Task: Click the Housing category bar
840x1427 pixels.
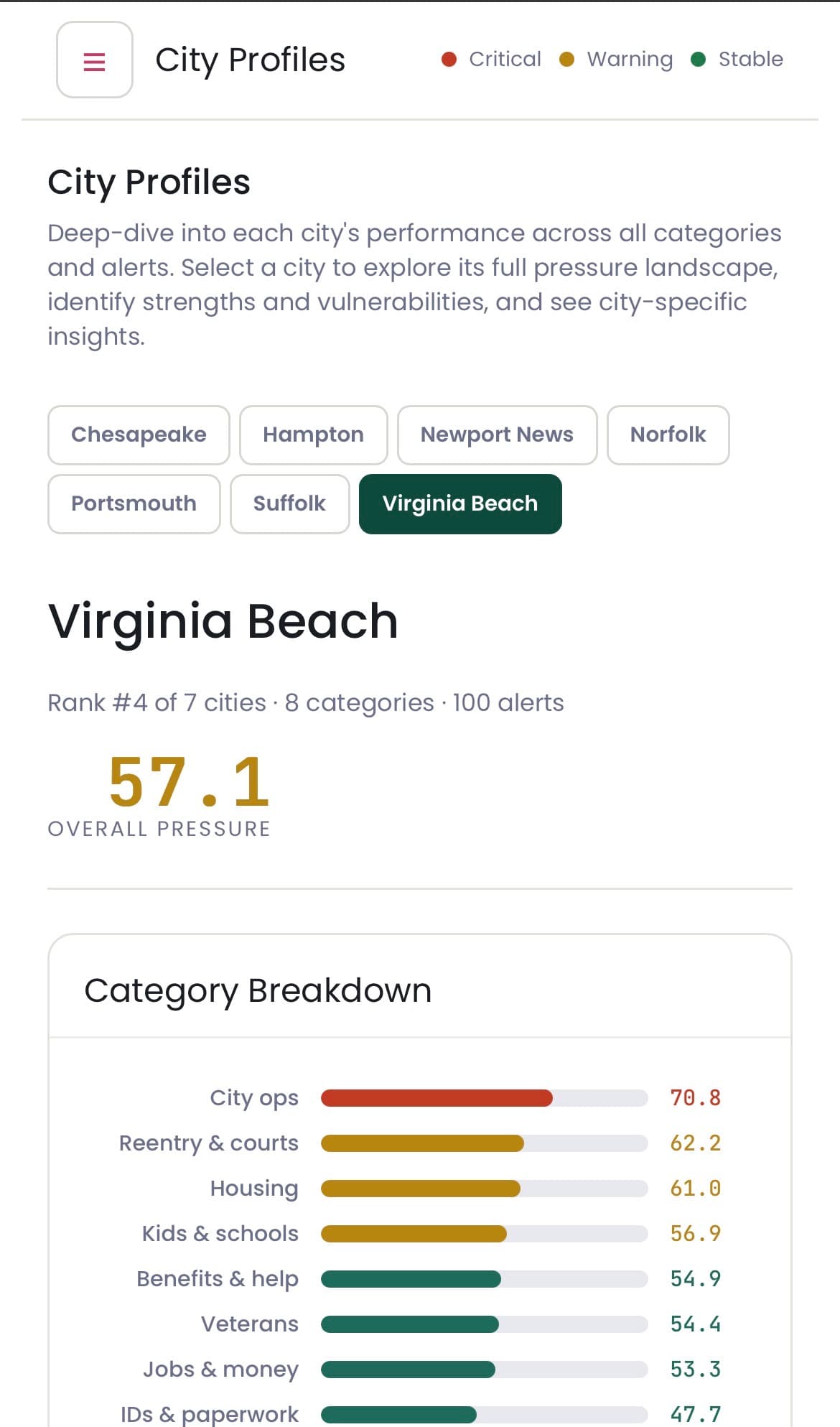Action: pyautogui.click(x=421, y=1189)
